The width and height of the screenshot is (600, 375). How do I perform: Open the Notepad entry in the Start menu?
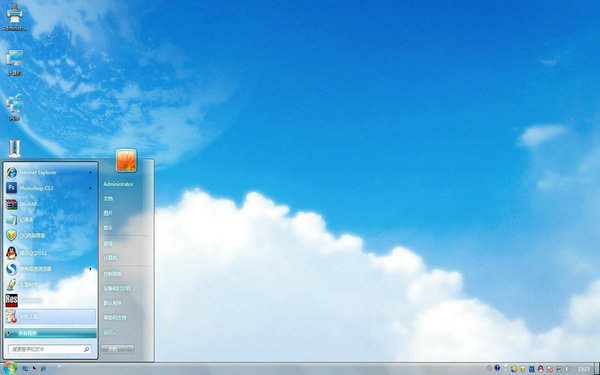pyautogui.click(x=50, y=220)
